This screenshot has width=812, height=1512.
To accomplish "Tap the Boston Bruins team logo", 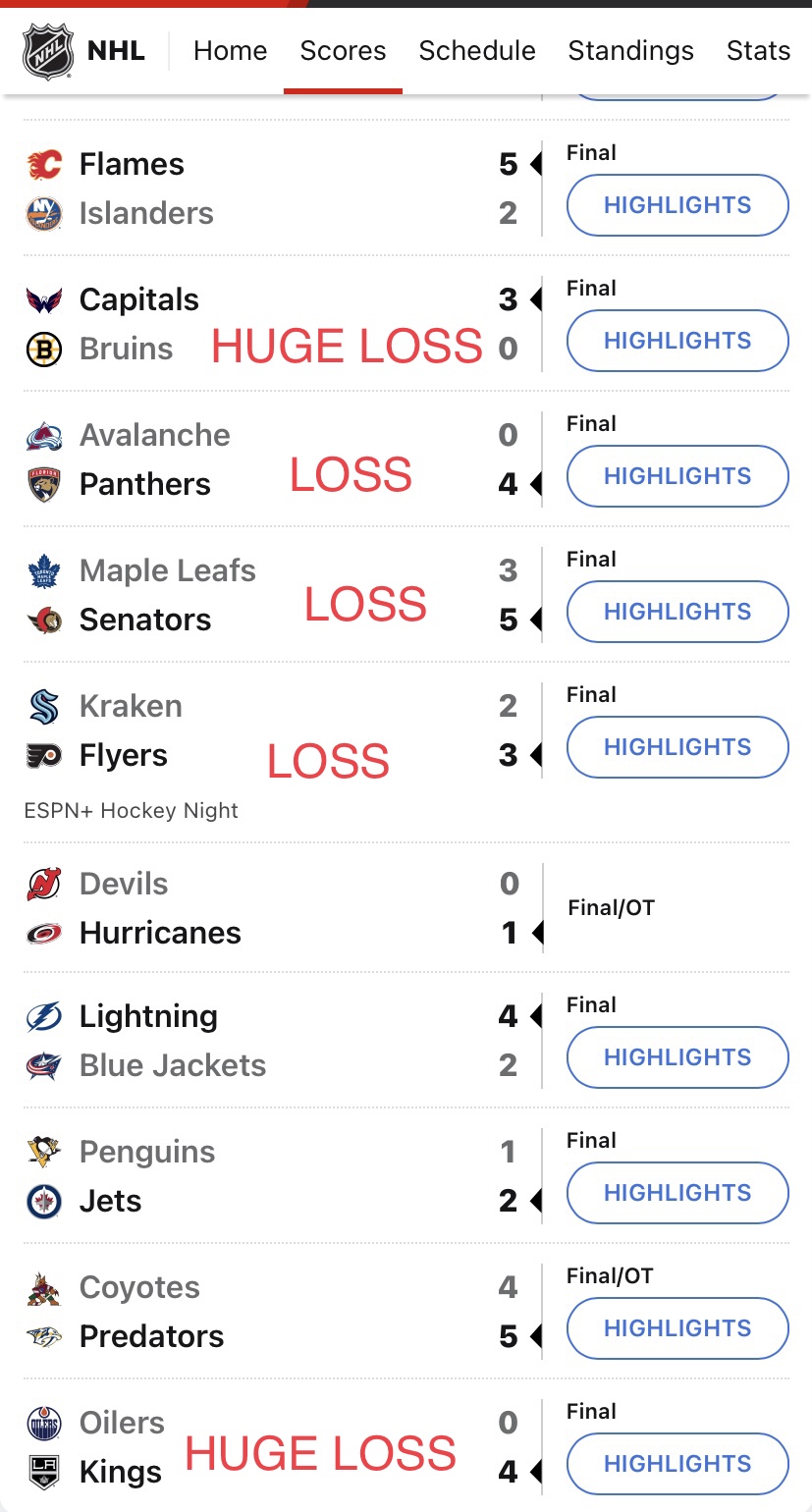I will point(44,349).
